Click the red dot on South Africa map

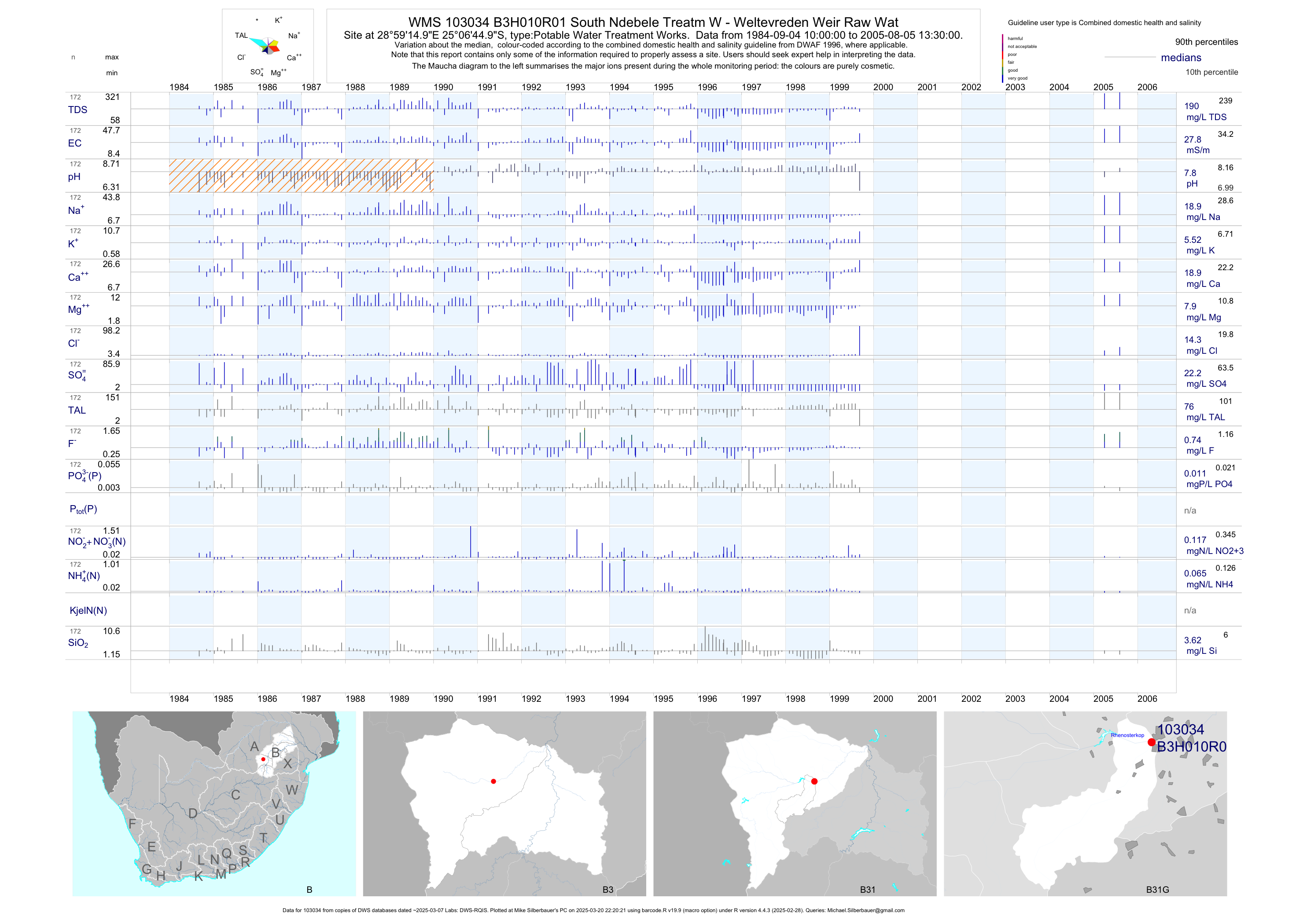[263, 759]
